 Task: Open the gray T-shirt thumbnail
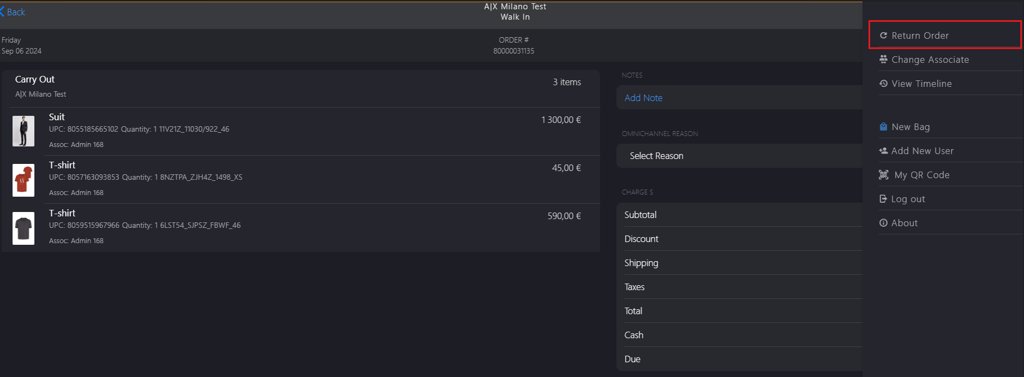click(x=23, y=228)
